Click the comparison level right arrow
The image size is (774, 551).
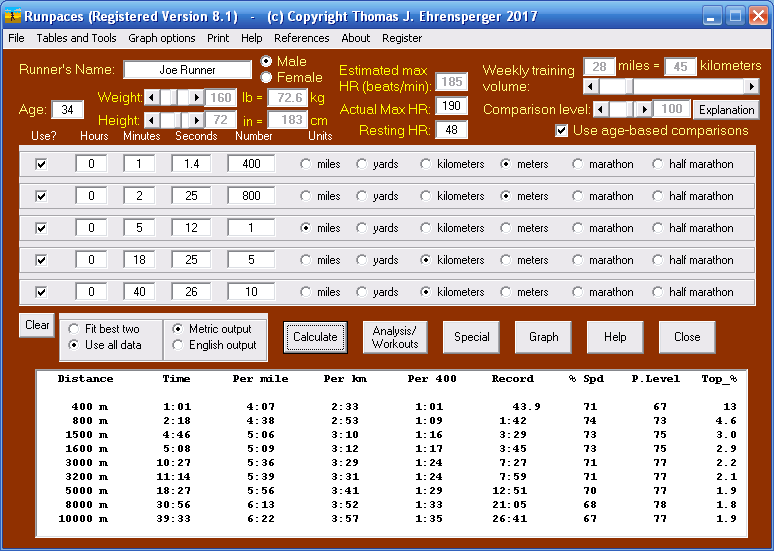point(645,109)
